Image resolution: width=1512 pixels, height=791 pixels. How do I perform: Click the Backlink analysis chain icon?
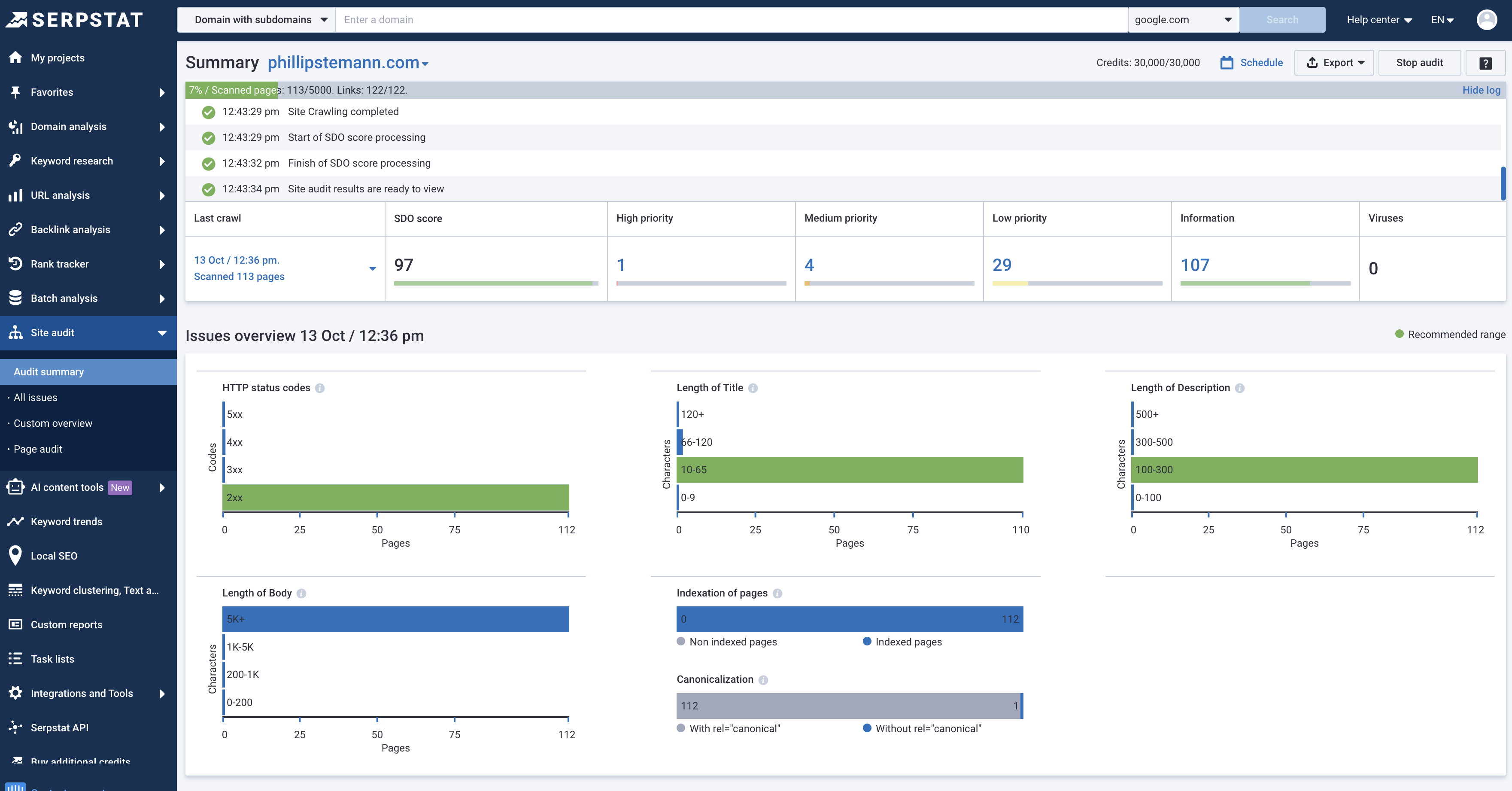[15, 229]
